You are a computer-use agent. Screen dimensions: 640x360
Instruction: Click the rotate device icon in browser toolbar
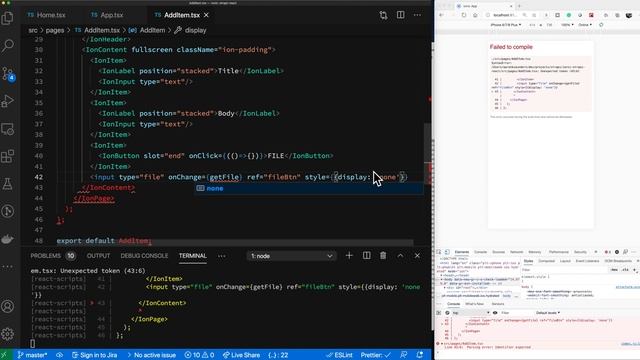point(601,25)
